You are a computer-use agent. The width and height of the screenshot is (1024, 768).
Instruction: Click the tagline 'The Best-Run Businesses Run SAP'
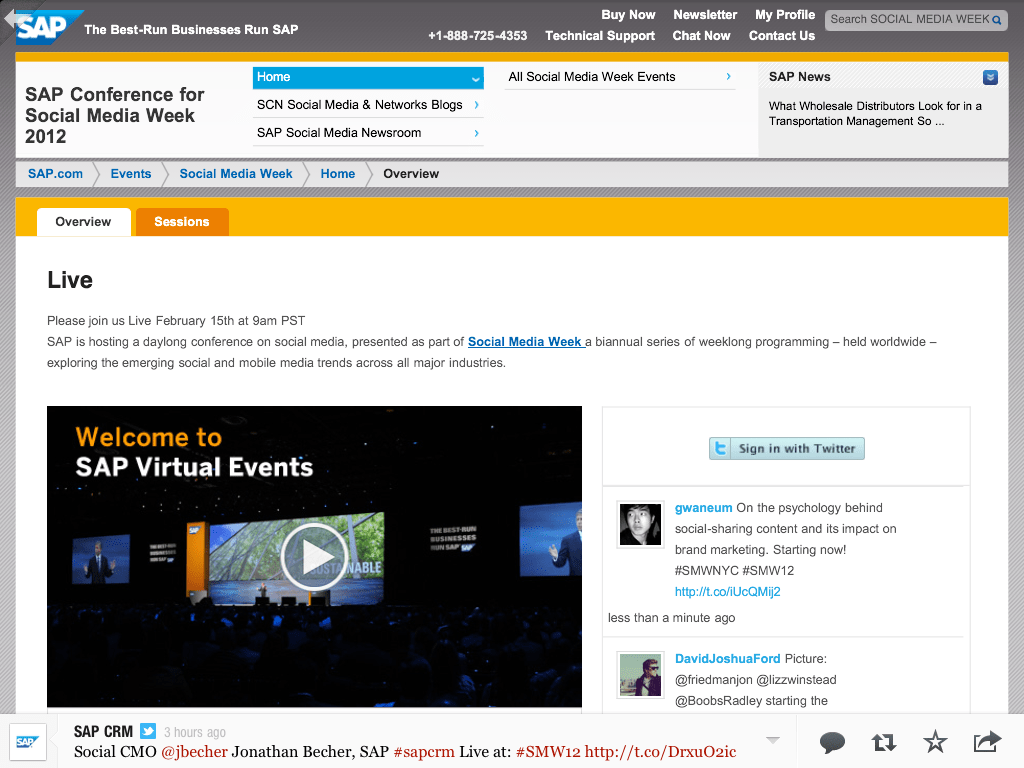[x=191, y=29]
